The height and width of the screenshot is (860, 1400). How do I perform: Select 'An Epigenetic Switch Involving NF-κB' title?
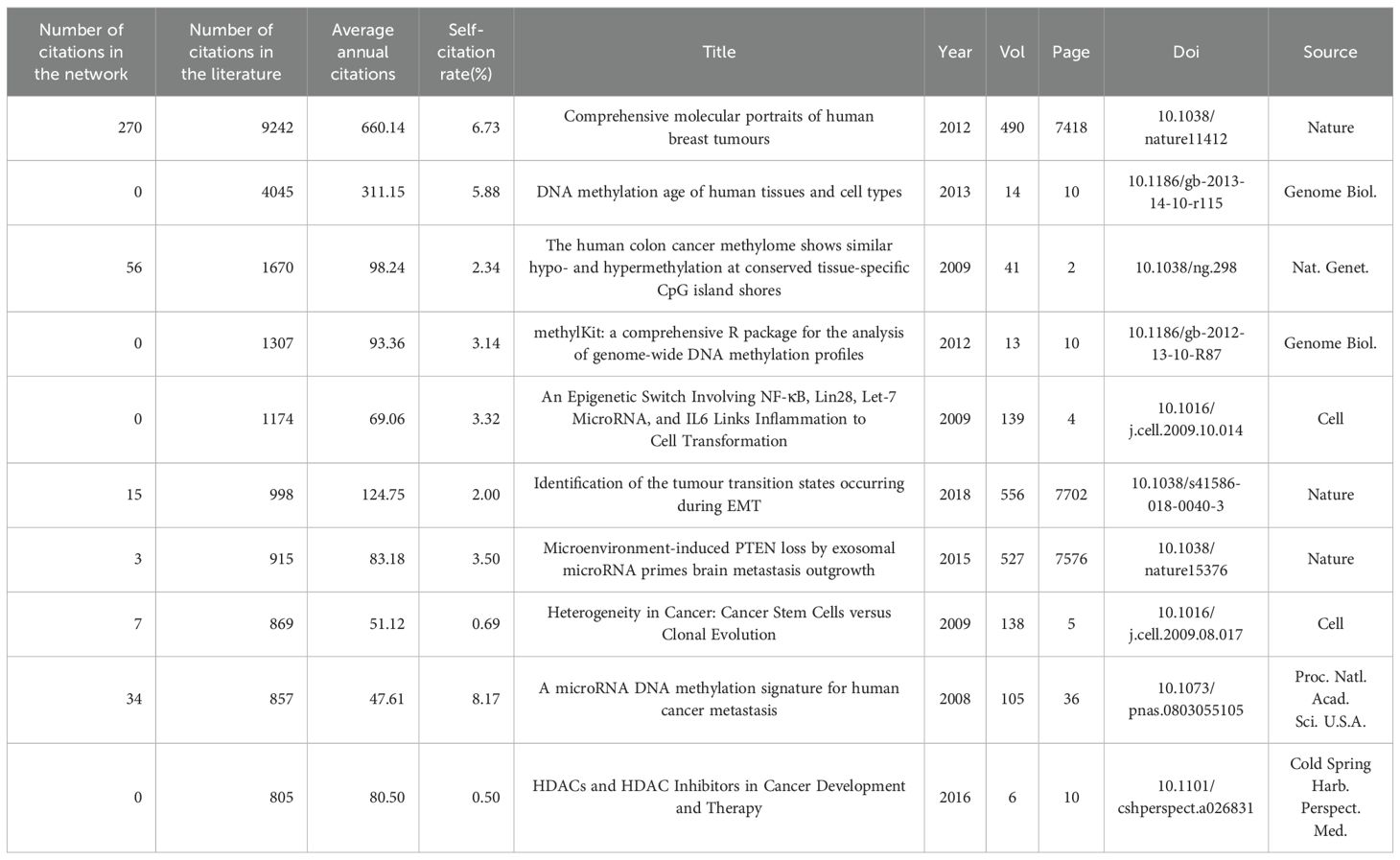click(719, 419)
